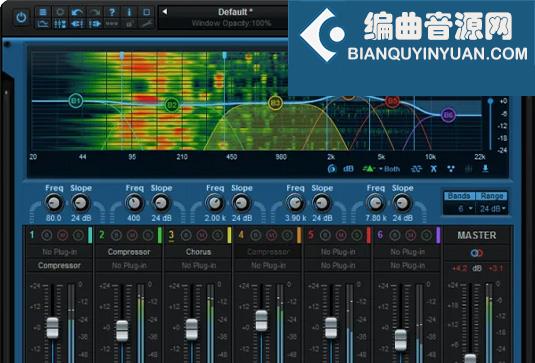Click the mixer sliders toolbar icon
This screenshot has width=535, height=363.
[60, 24]
